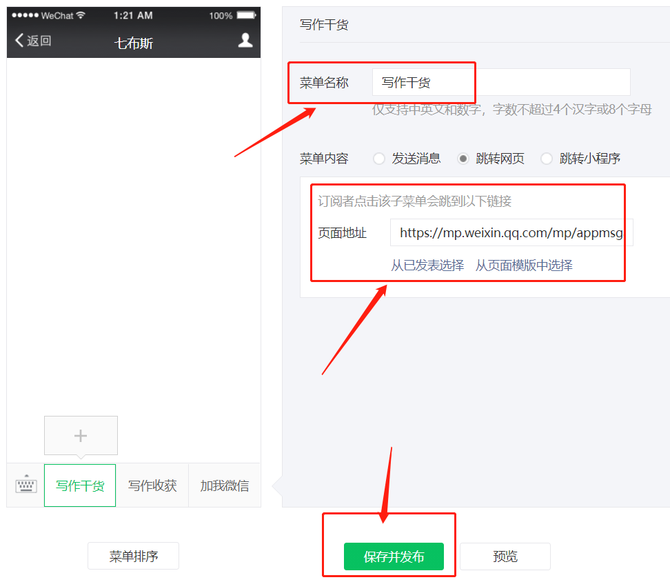The image size is (670, 582).
Task: Click the 订阅者点击该子菜单会跳到以下链接 hint text
Action: click(414, 201)
